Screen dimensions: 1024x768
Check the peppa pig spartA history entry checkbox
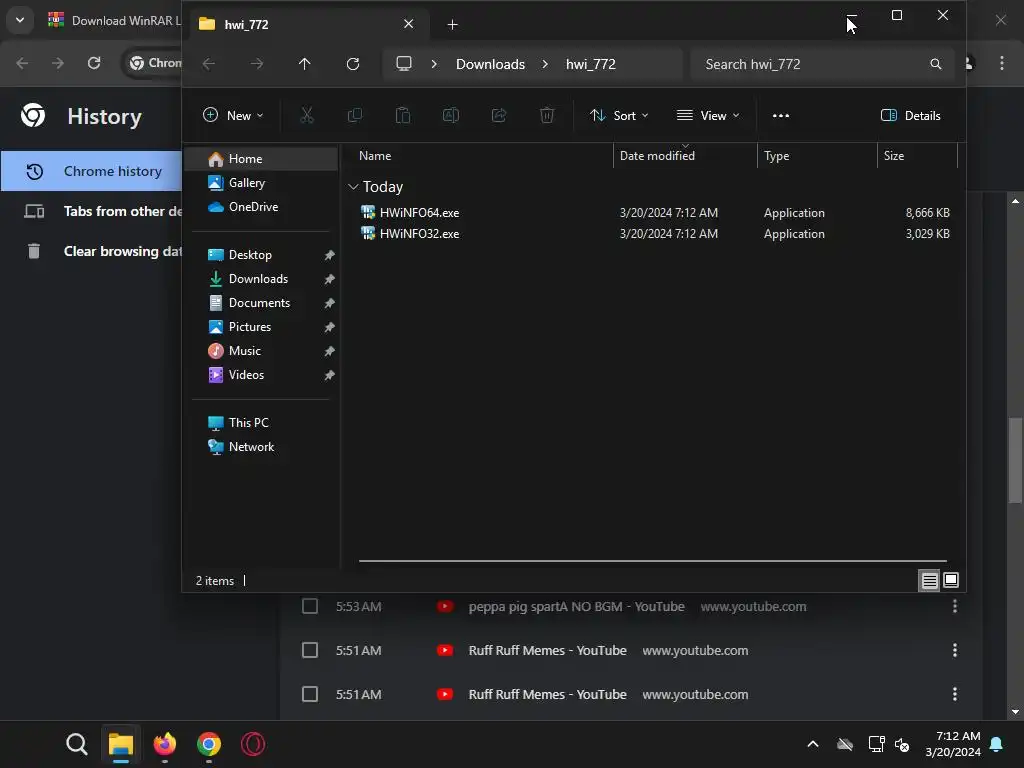(310, 606)
